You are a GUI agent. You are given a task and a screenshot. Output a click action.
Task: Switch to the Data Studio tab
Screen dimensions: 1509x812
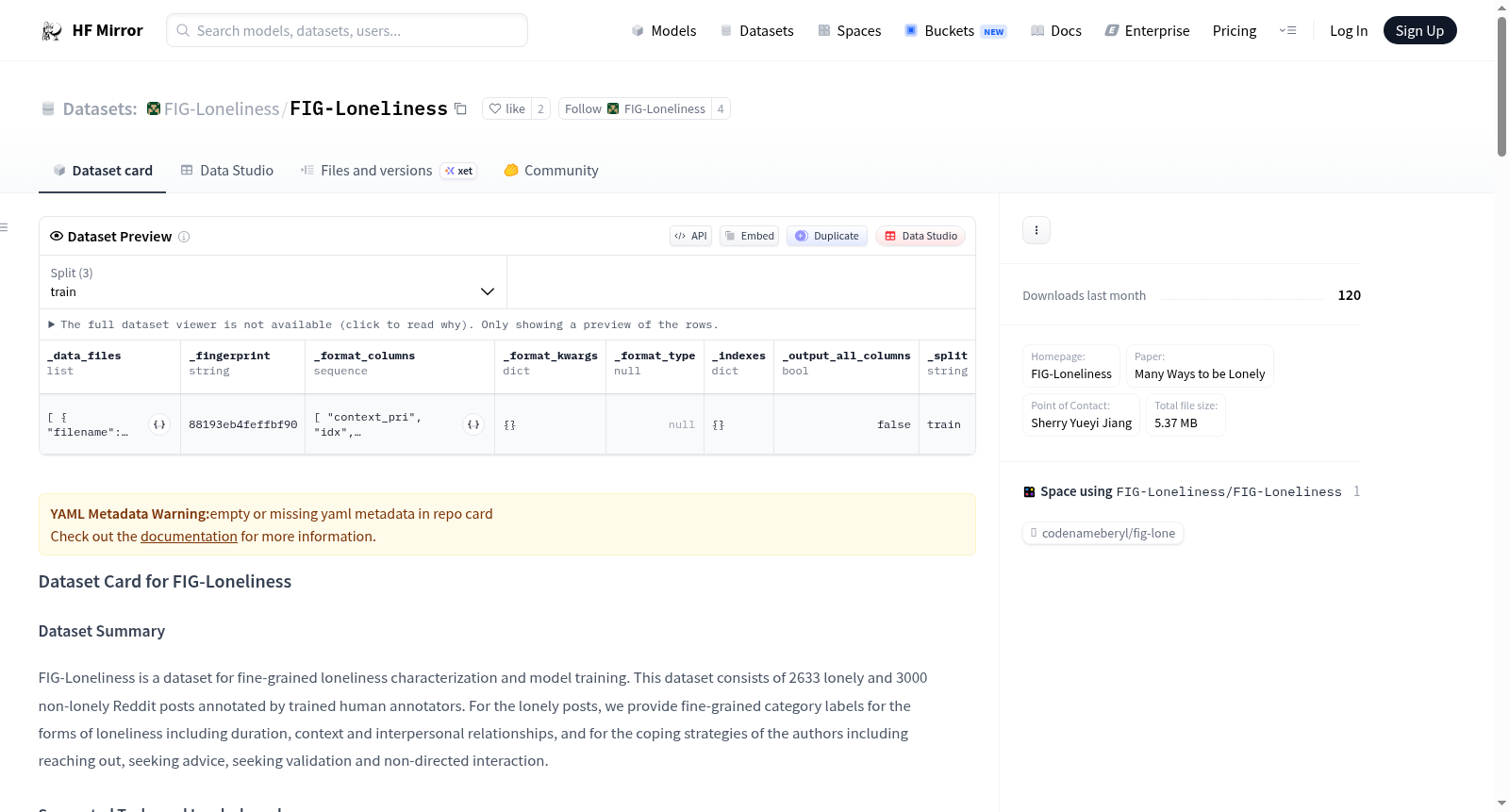pos(227,171)
